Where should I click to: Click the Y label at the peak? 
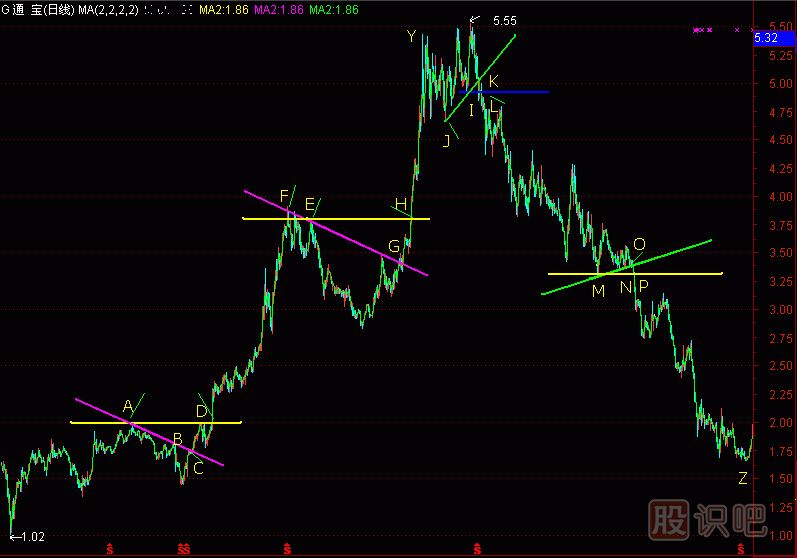tap(411, 37)
